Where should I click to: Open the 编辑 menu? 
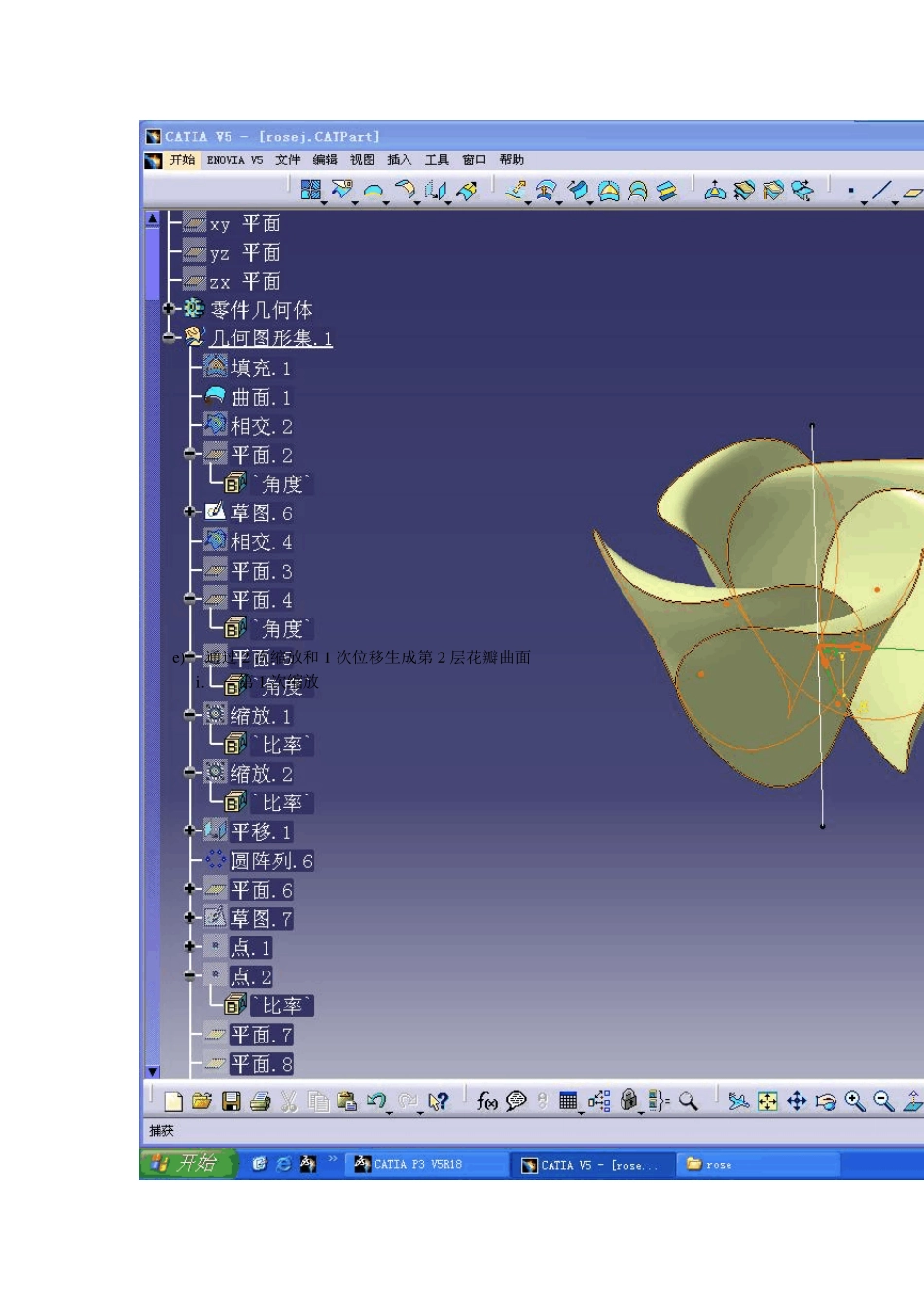[325, 160]
